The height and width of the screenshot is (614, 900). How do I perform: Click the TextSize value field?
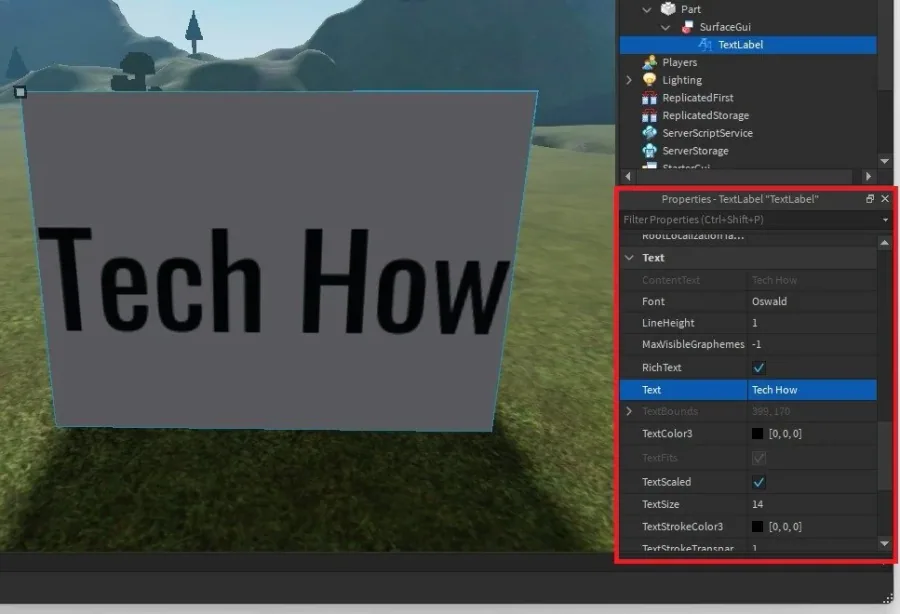tap(812, 504)
